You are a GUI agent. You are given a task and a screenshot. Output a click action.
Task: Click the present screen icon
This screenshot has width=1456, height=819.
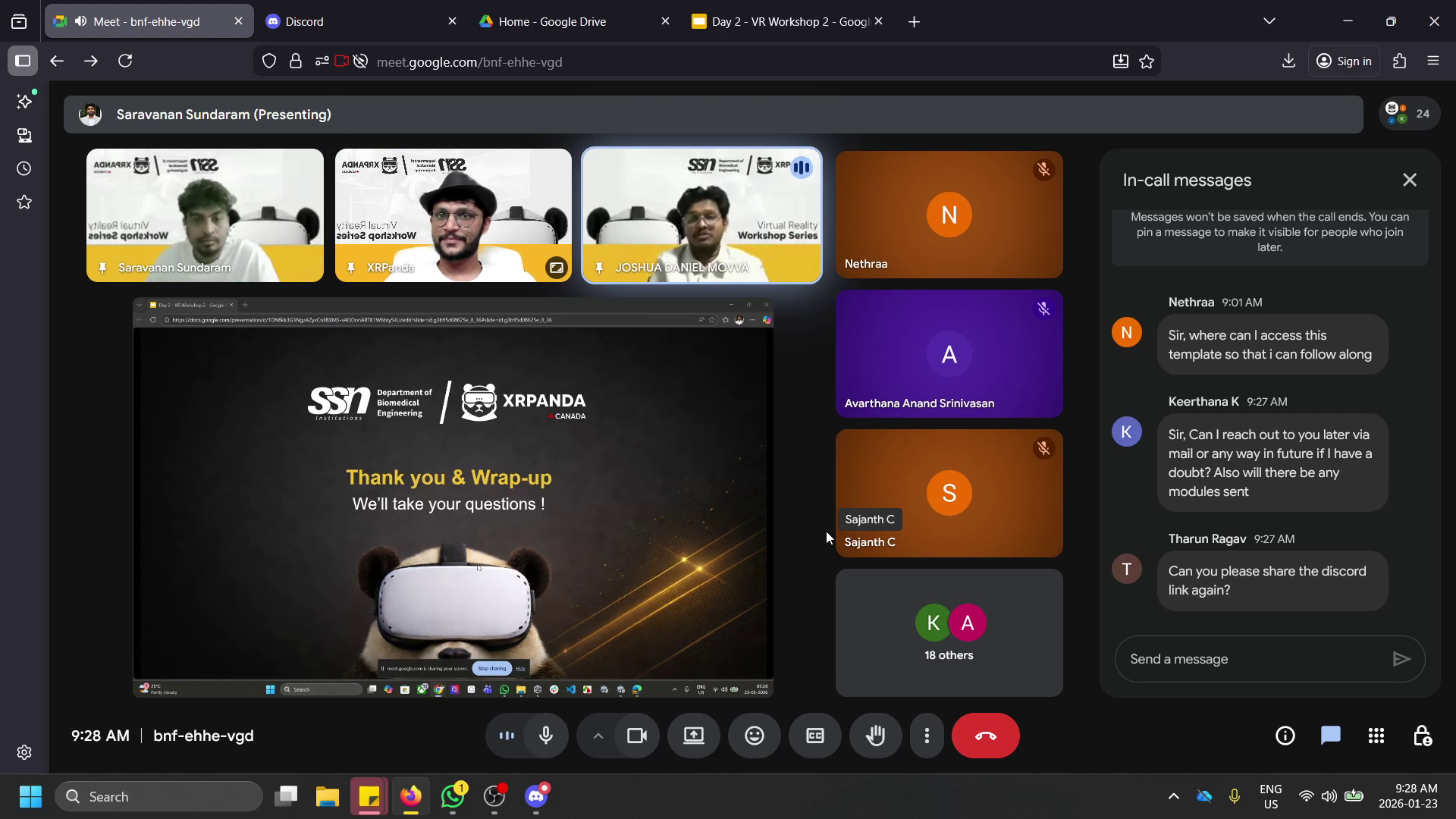(x=693, y=736)
